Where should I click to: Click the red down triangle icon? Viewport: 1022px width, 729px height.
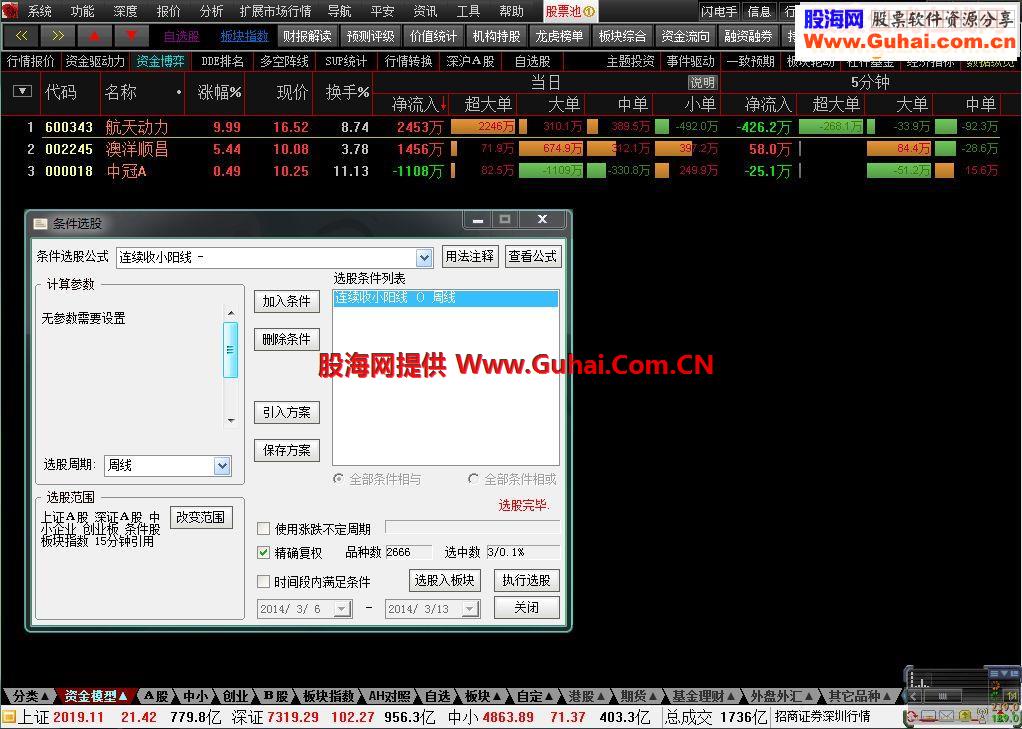(131, 37)
